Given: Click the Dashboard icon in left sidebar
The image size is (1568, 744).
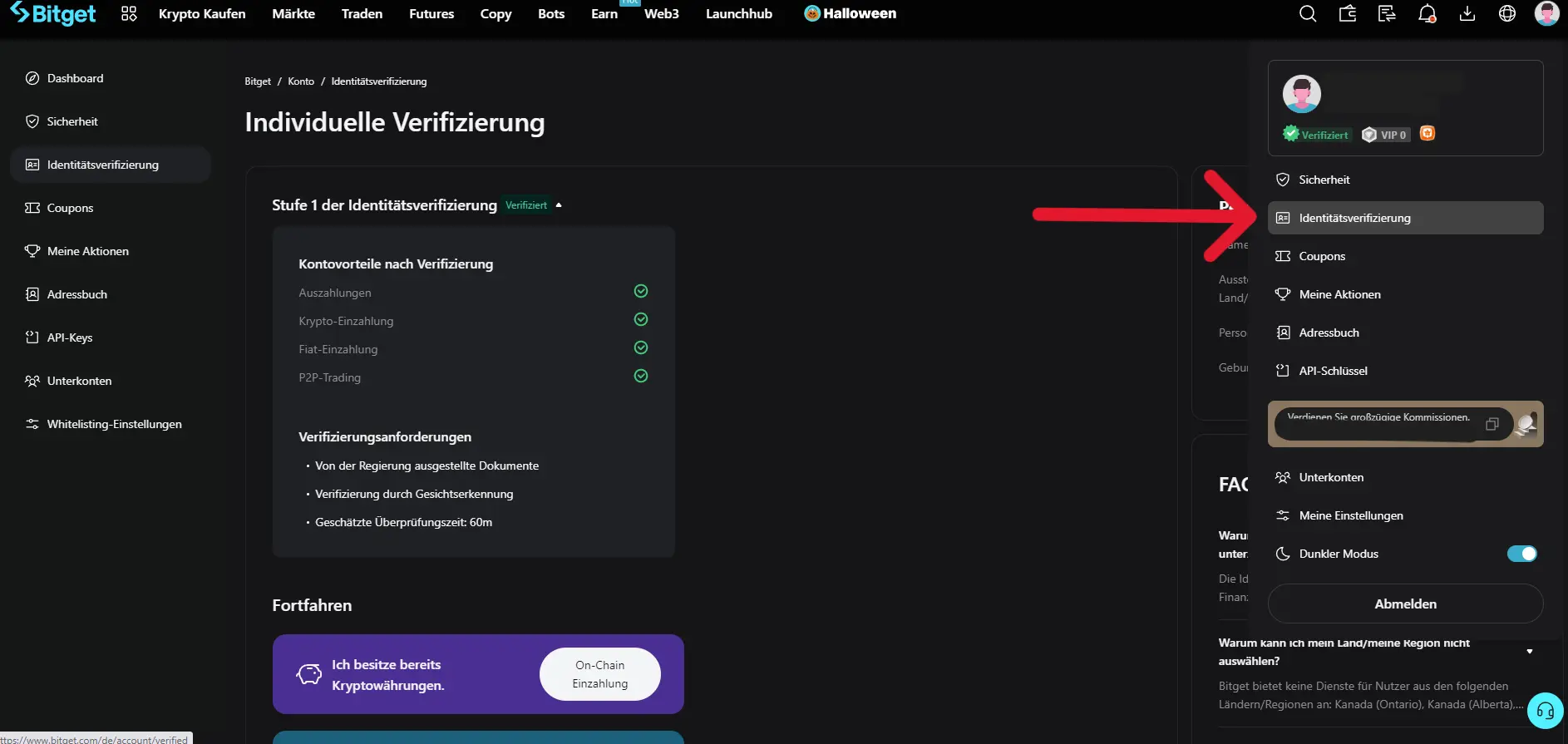Looking at the screenshot, I should (x=32, y=78).
